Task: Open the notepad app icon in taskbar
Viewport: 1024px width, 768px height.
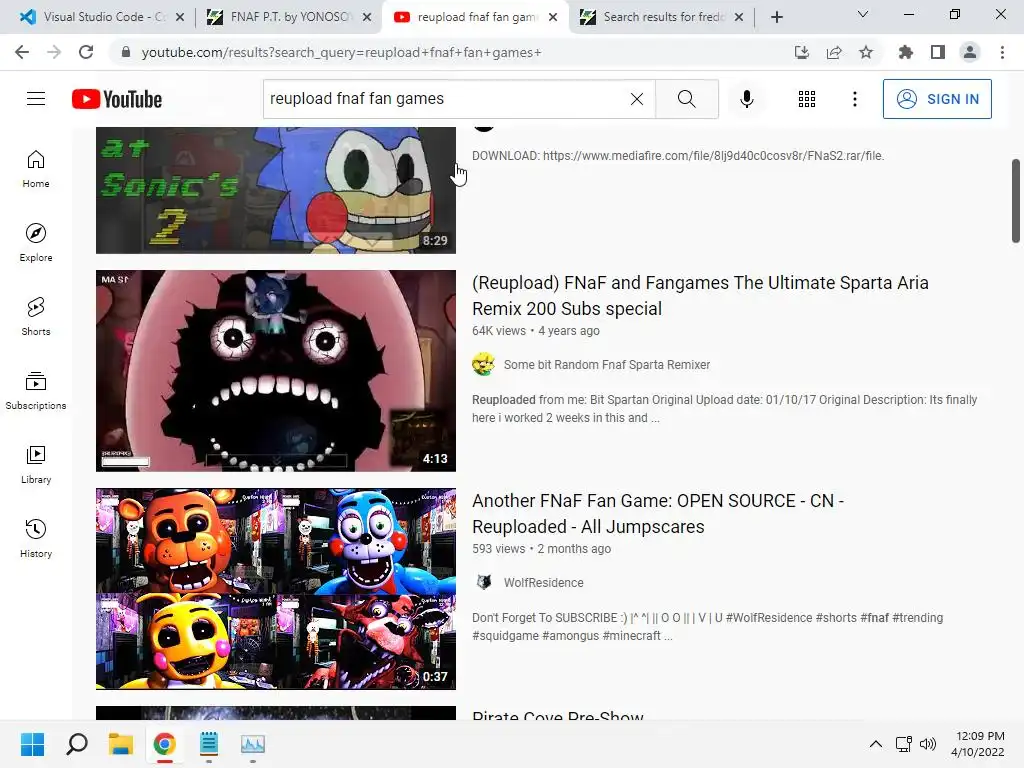Action: [209, 744]
